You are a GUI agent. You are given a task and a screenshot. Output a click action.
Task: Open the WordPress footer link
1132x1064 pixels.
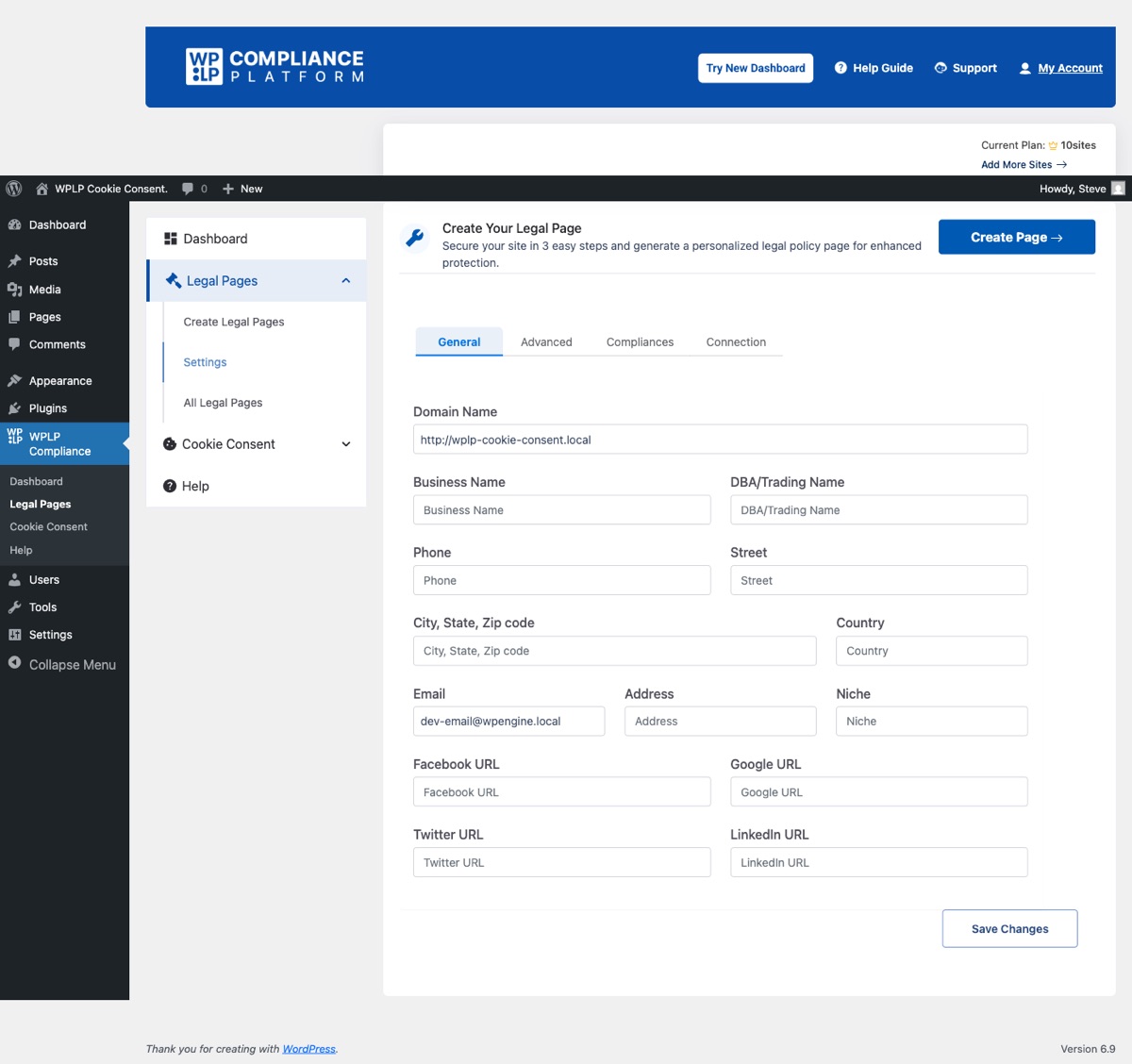308,1049
